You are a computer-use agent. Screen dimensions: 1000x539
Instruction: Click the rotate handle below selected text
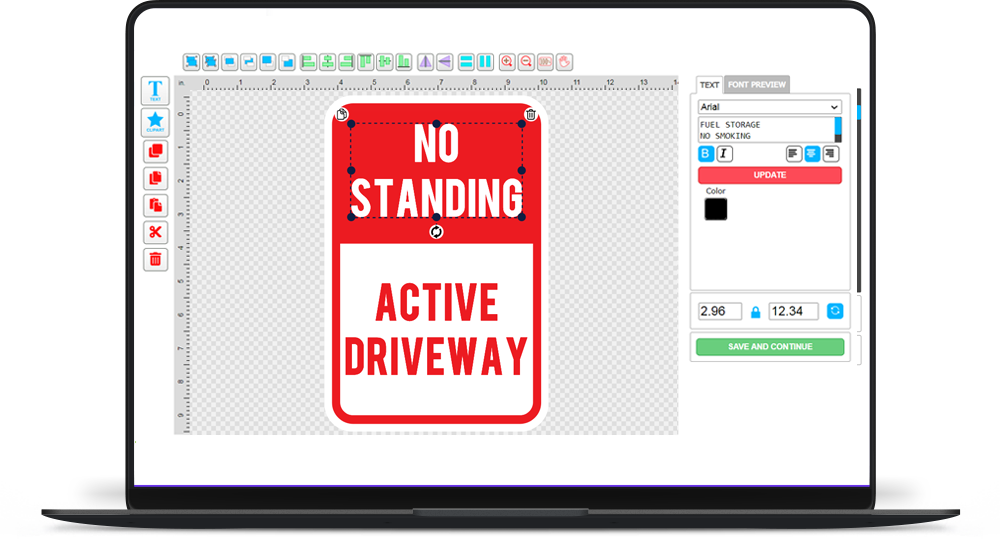(x=436, y=232)
